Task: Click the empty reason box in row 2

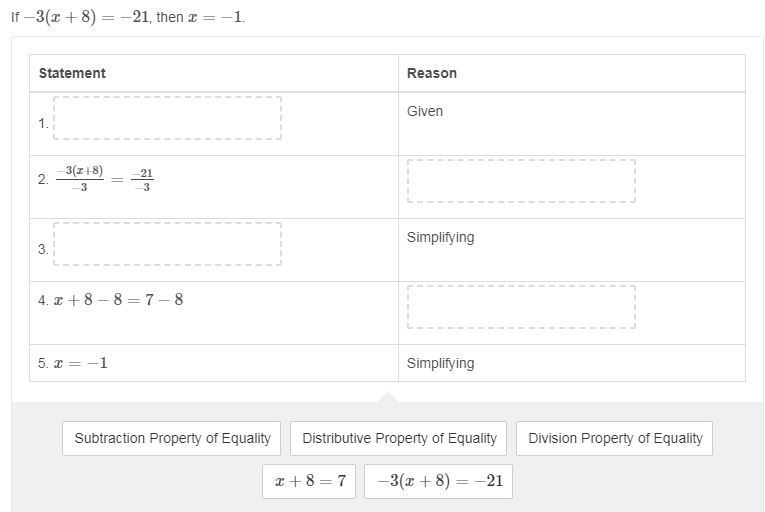Action: (521, 181)
